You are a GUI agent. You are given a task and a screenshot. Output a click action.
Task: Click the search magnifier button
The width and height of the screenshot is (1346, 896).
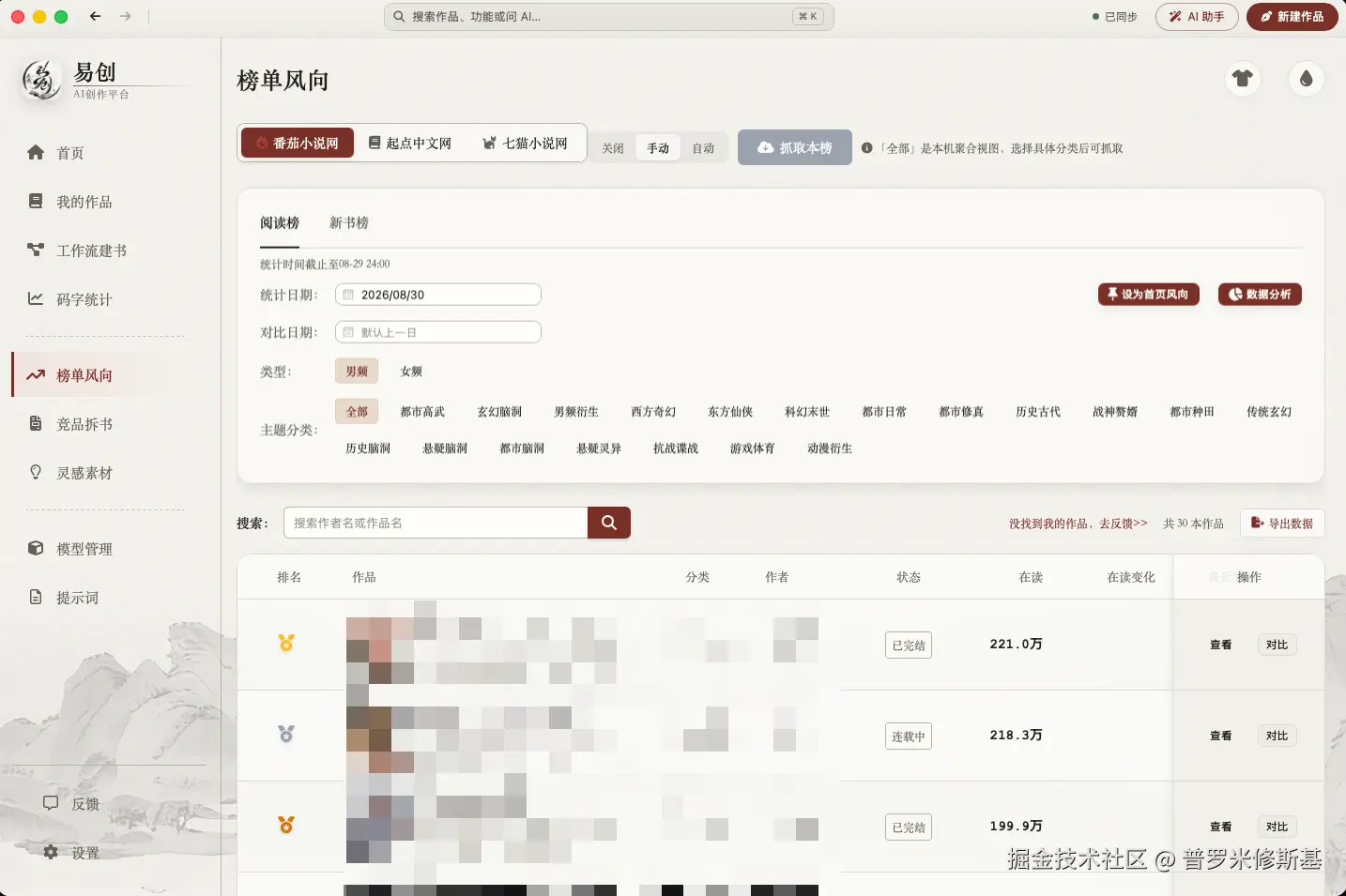[609, 523]
